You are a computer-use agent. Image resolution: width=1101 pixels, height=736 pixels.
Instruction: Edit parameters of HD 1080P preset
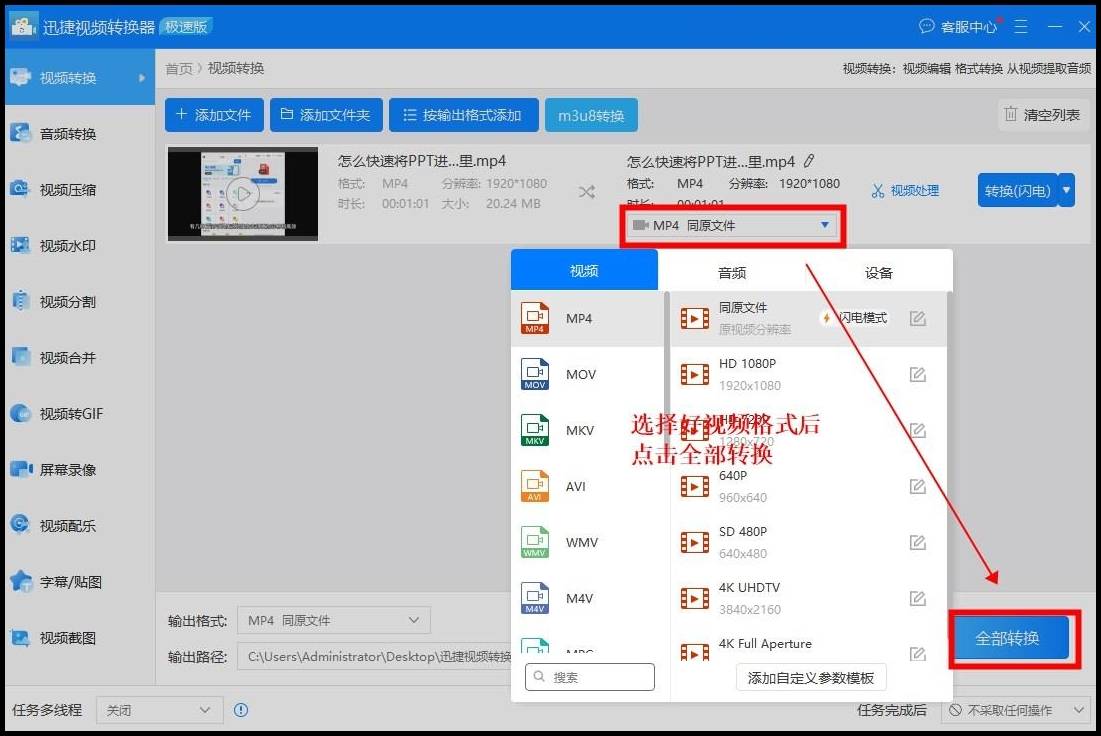[918, 374]
